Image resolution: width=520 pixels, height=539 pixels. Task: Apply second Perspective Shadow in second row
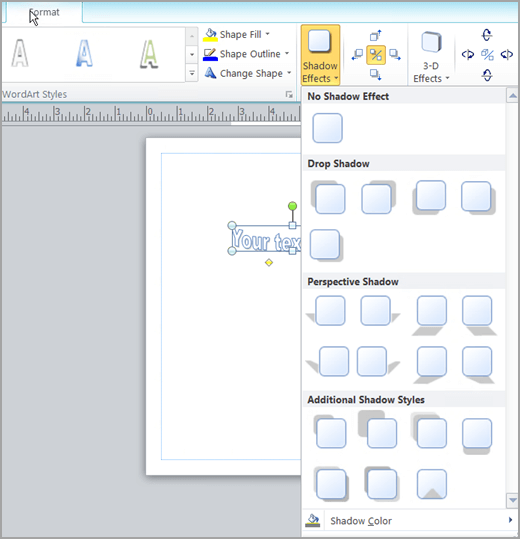(x=378, y=362)
